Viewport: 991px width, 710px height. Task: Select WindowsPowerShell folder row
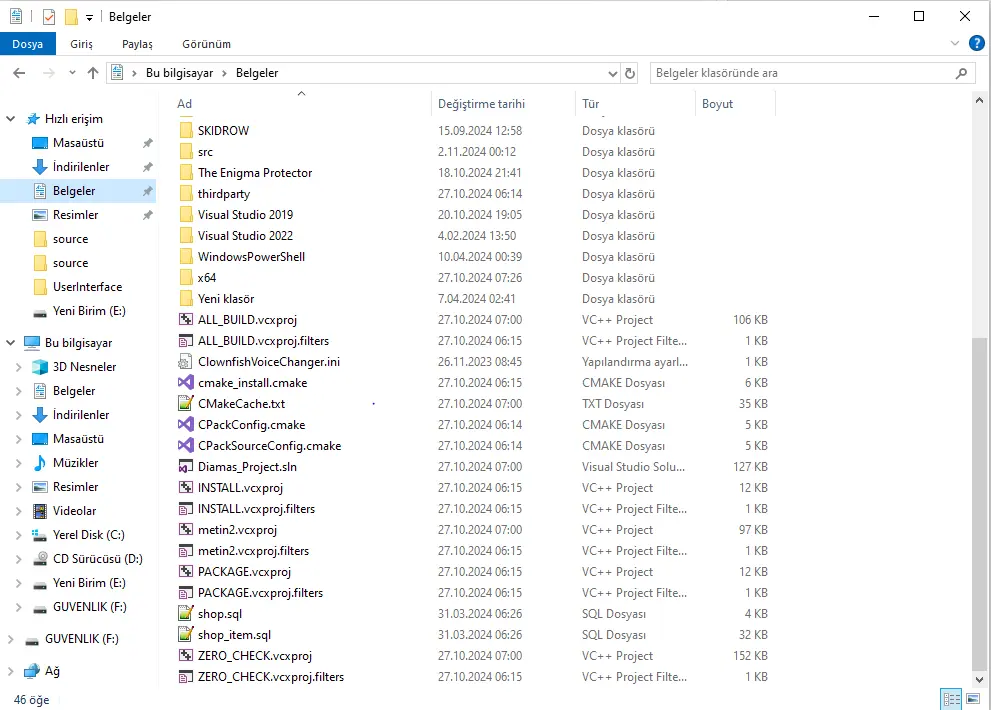point(474,257)
